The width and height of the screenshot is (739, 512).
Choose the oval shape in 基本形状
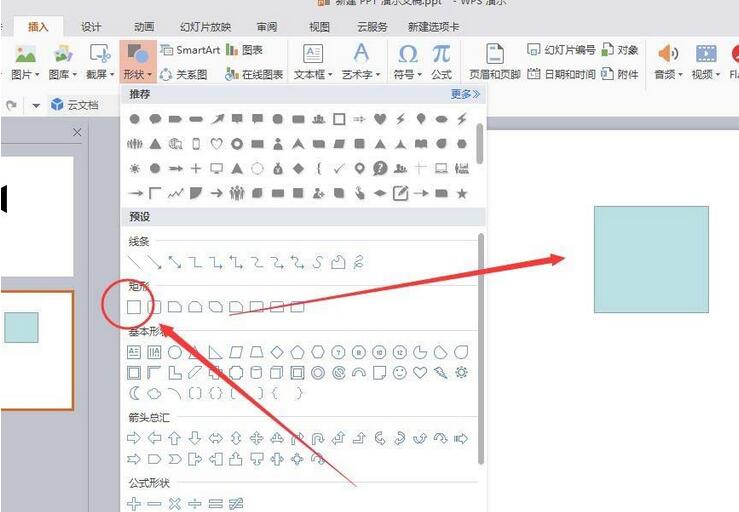[x=175, y=352]
